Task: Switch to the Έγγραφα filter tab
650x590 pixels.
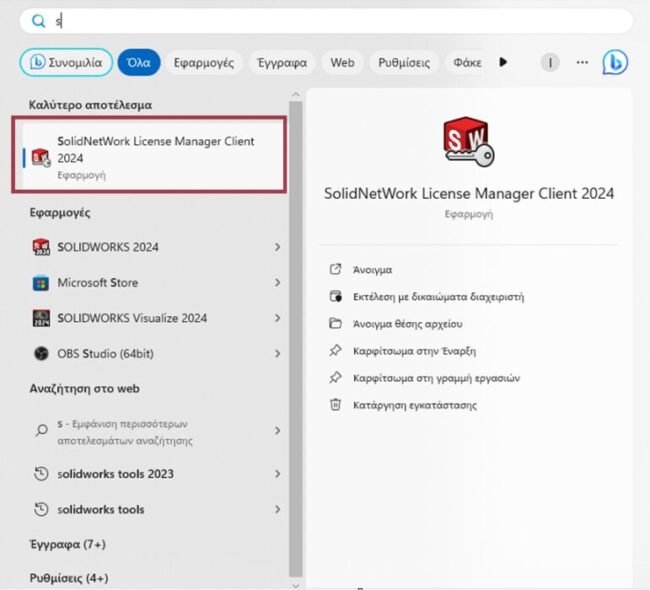Action: pyautogui.click(x=281, y=62)
